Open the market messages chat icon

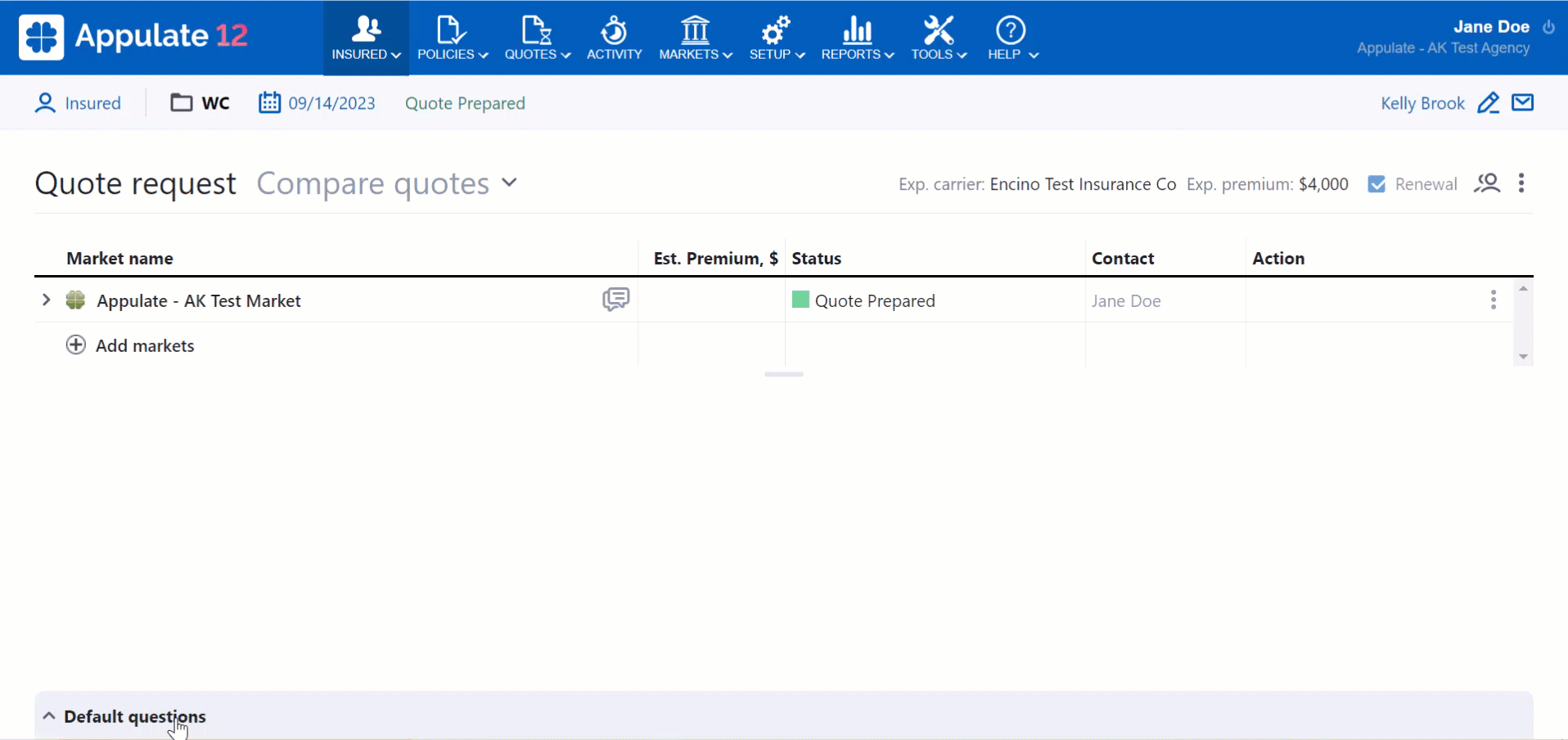616,300
